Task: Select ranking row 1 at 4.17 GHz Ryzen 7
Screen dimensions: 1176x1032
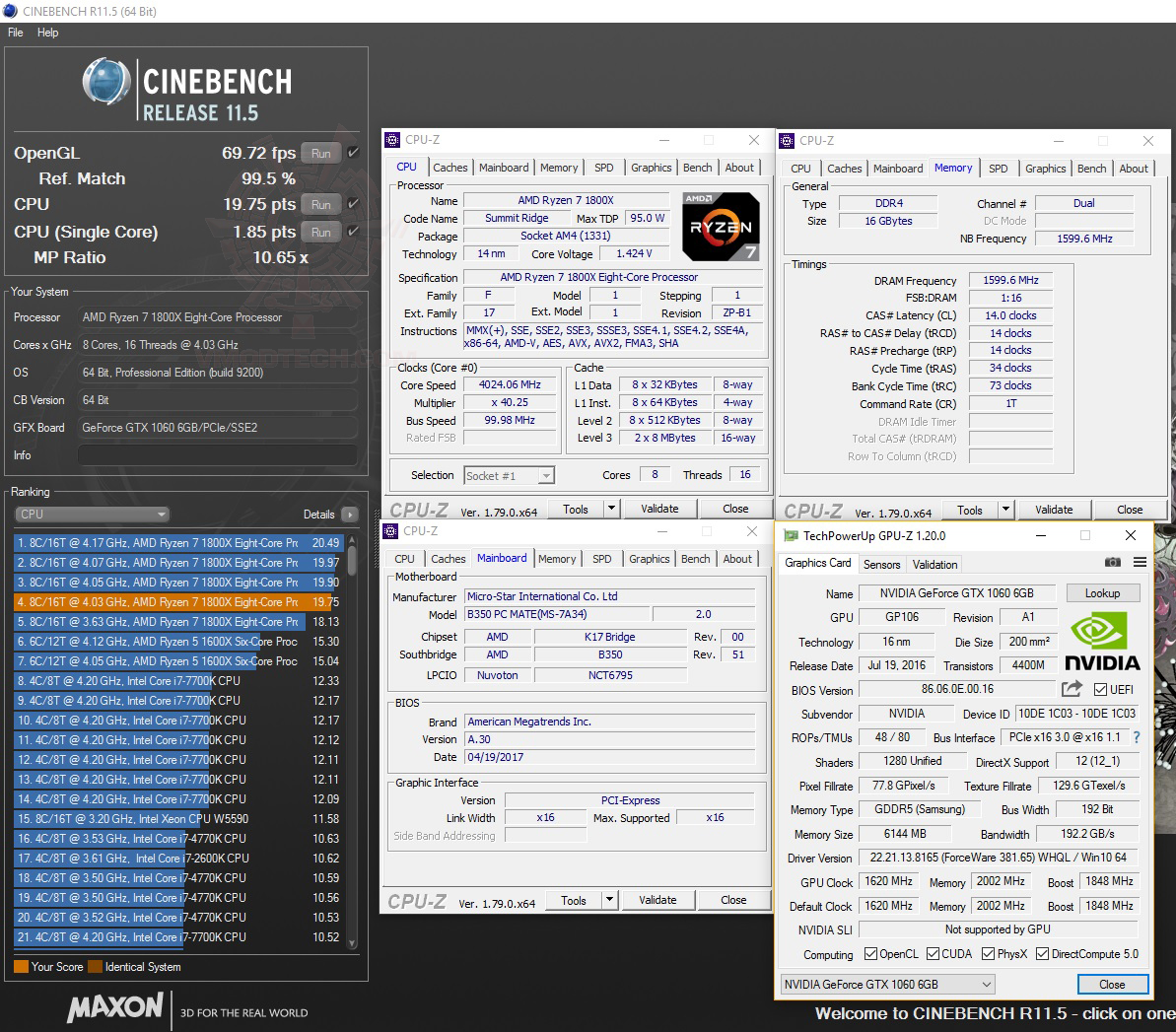Action: coord(178,542)
